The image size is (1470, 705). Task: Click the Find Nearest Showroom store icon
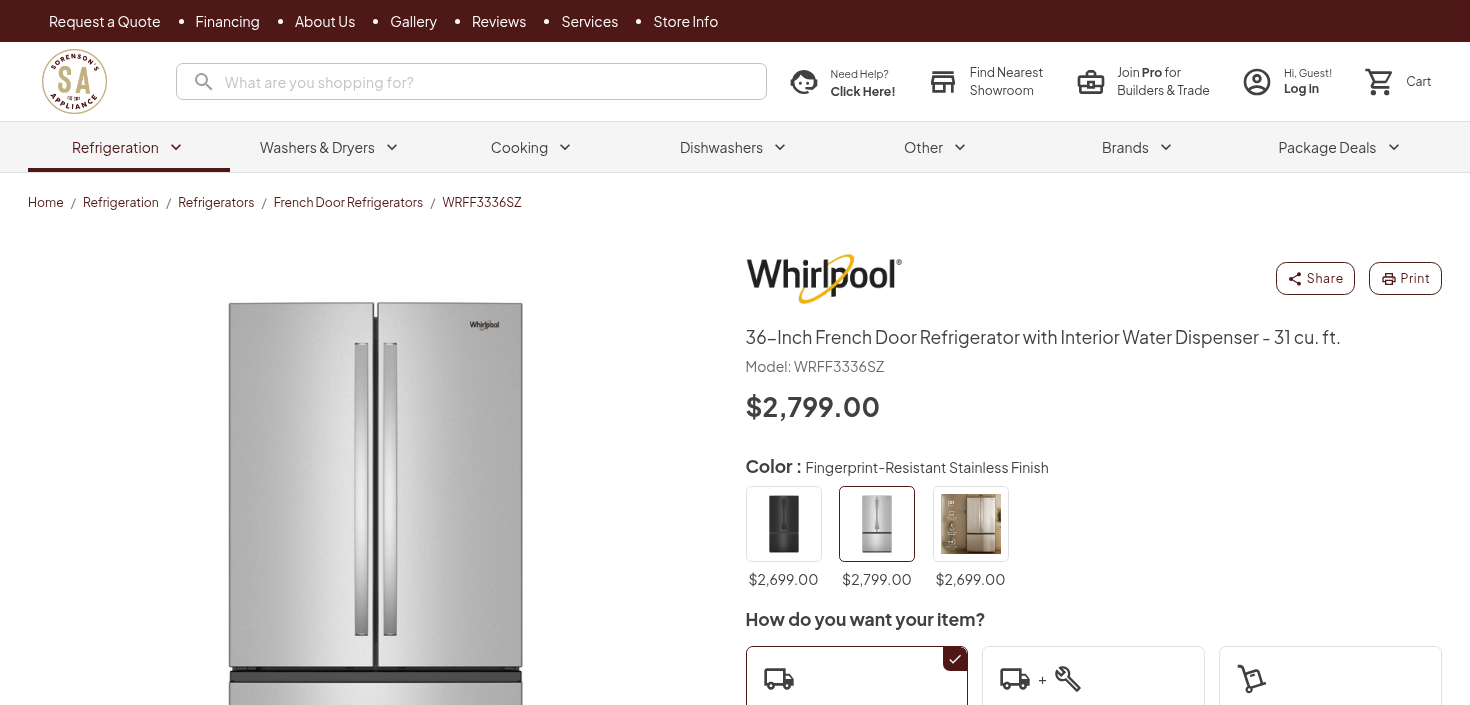click(x=943, y=82)
